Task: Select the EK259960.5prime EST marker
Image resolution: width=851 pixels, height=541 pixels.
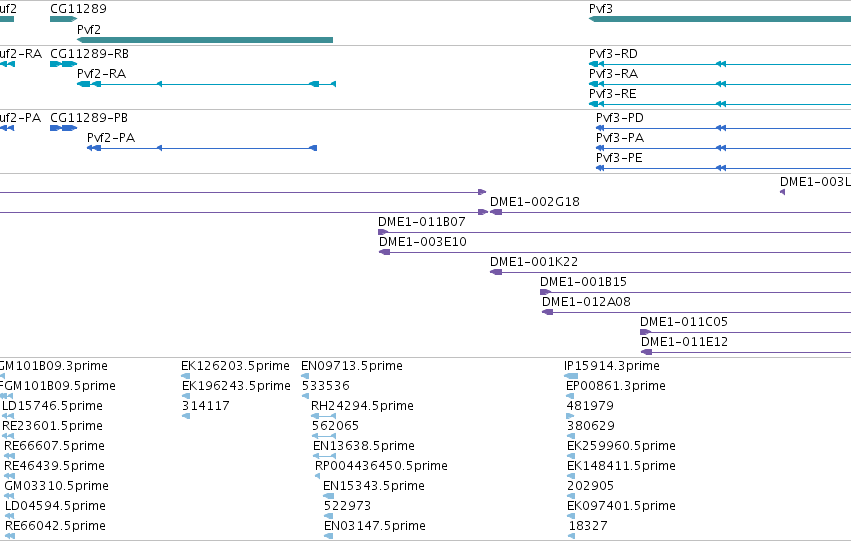Action: click(571, 456)
